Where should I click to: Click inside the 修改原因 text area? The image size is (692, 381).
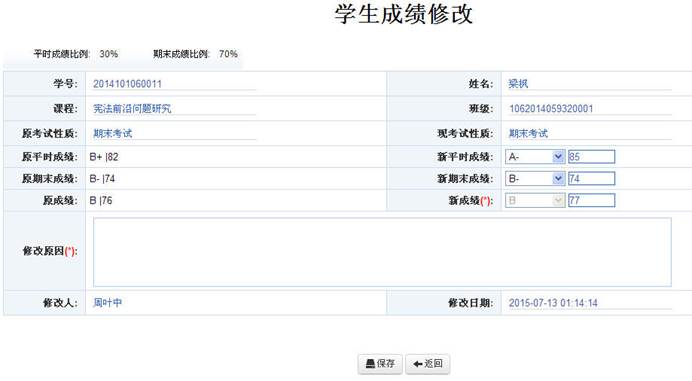(x=382, y=252)
